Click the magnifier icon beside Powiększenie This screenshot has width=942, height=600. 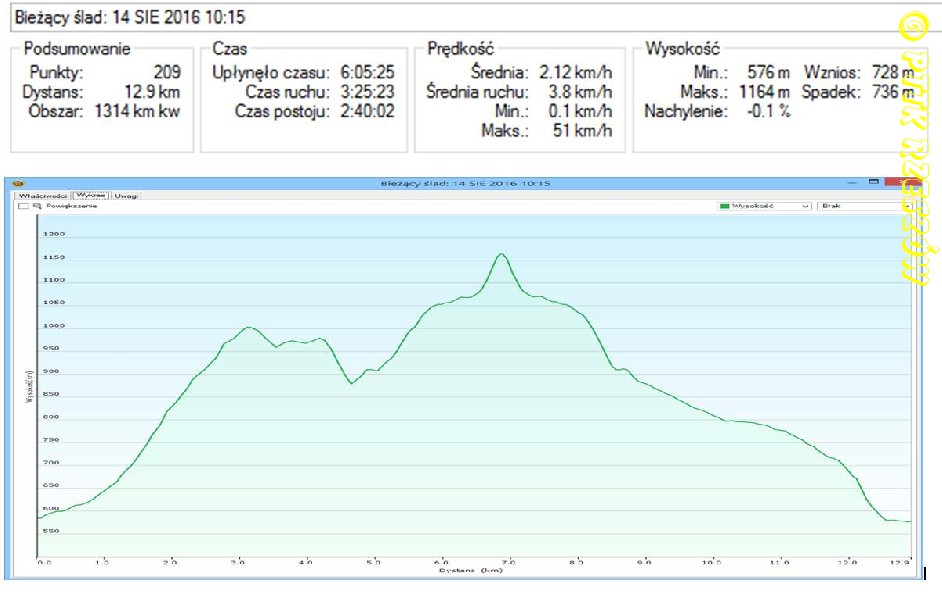click(37, 206)
